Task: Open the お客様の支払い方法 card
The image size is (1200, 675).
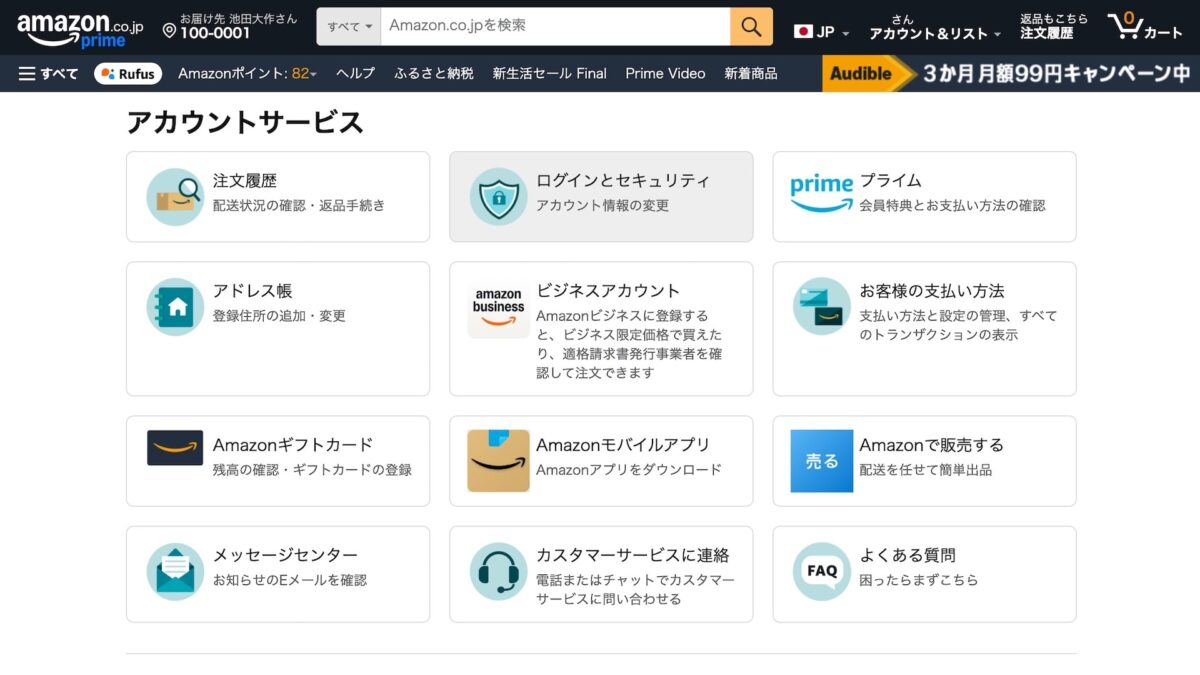Action: [x=924, y=328]
